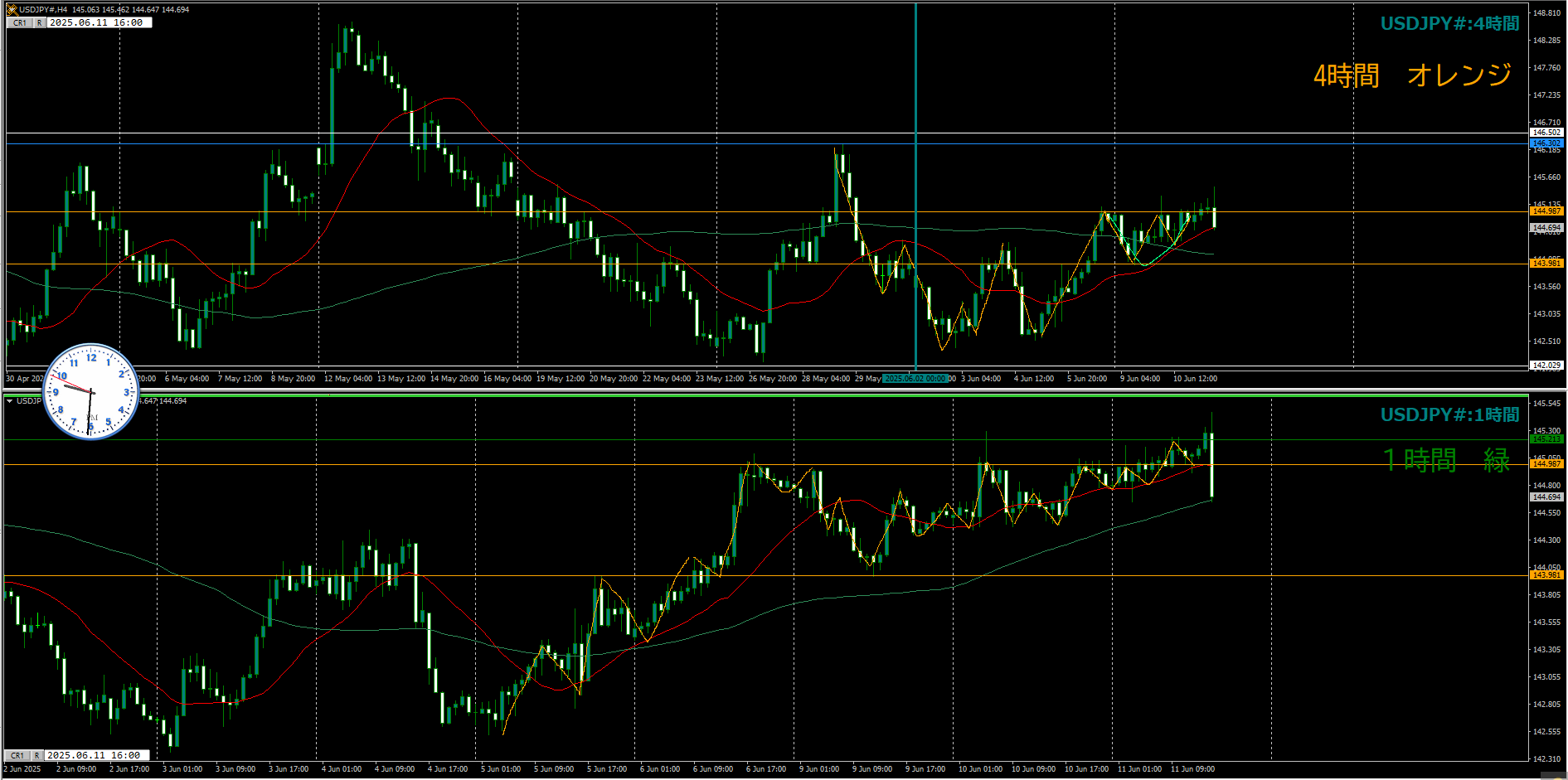Click the 148.810 price scale value
The width and height of the screenshot is (1568, 780).
(1547, 13)
